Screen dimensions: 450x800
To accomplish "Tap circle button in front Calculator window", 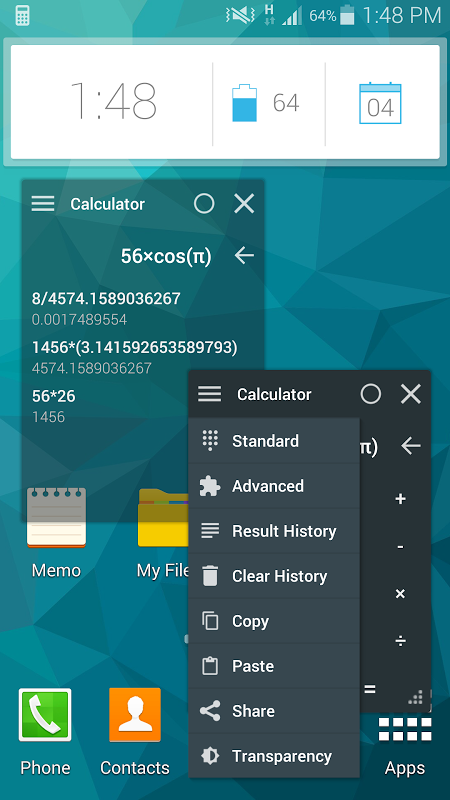I will click(x=370, y=394).
